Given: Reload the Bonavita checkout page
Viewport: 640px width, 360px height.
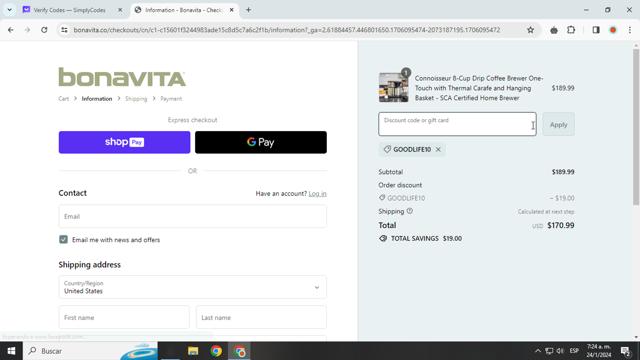Looking at the screenshot, I should click(44, 30).
